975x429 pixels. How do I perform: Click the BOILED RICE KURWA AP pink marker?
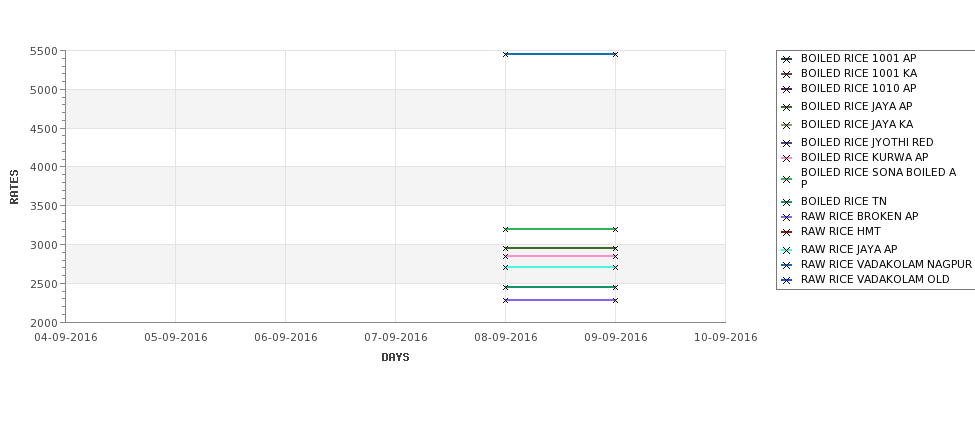tap(787, 158)
